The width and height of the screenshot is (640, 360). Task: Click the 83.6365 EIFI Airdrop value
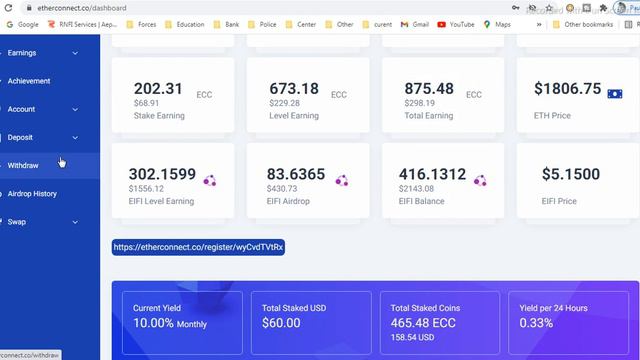click(x=296, y=174)
